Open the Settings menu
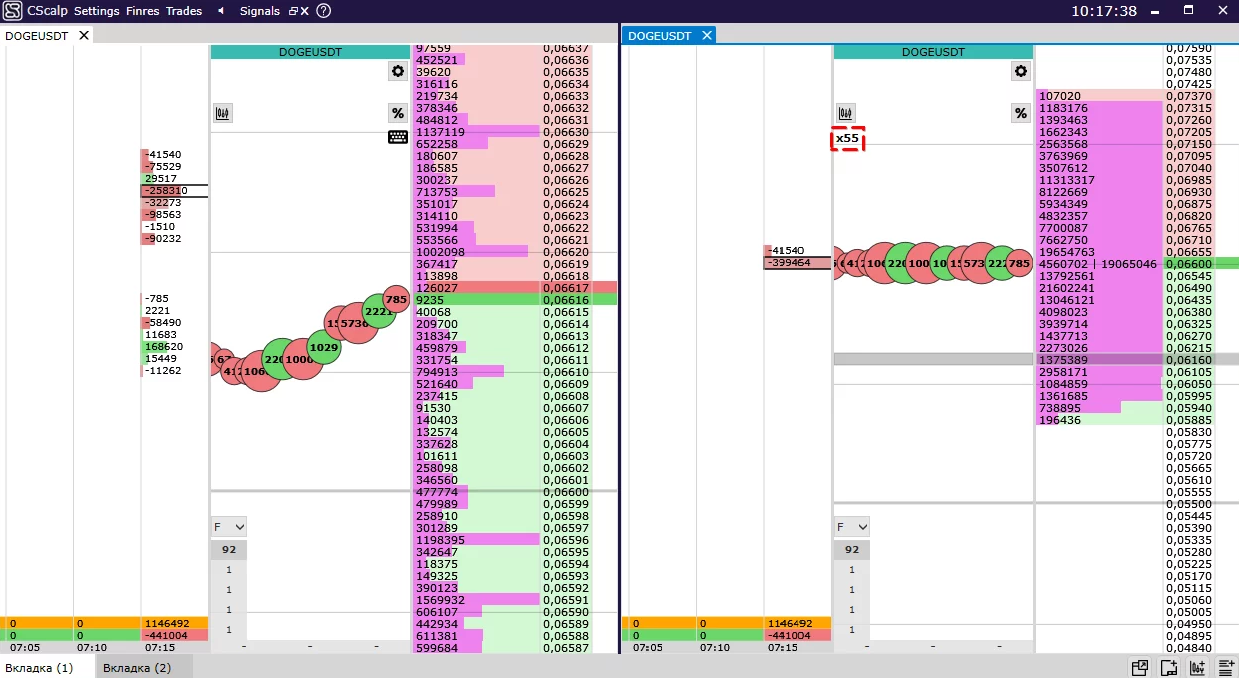The width and height of the screenshot is (1239, 678). pyautogui.click(x=96, y=11)
